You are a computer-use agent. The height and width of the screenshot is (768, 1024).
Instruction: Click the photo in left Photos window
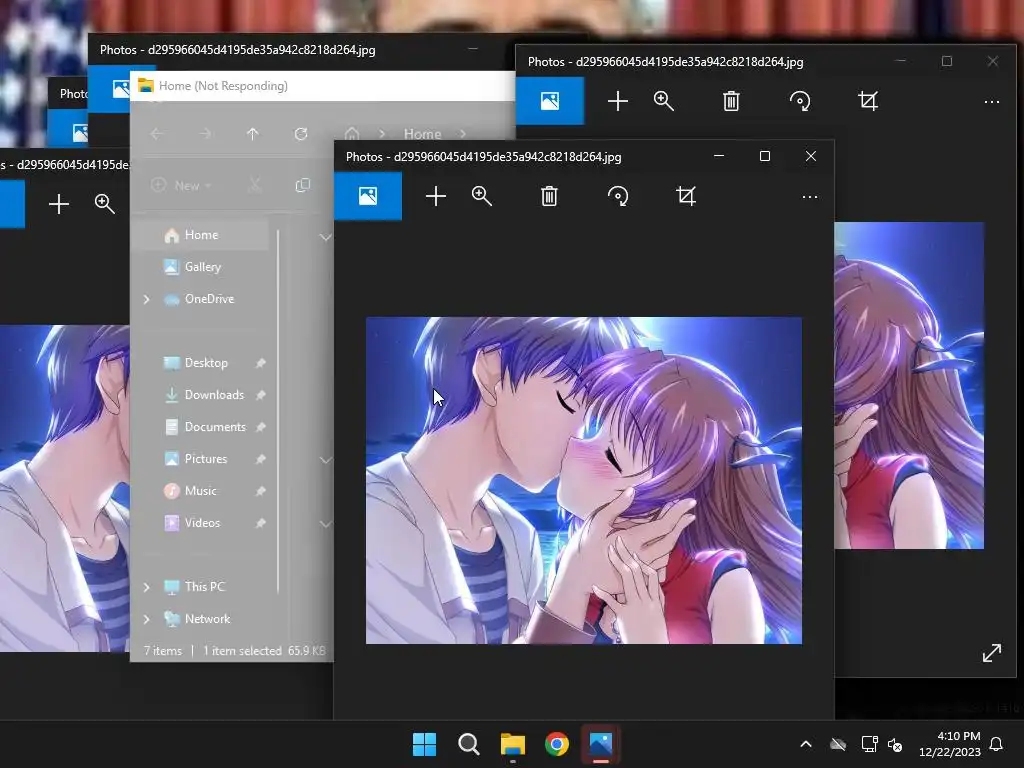pyautogui.click(x=65, y=488)
